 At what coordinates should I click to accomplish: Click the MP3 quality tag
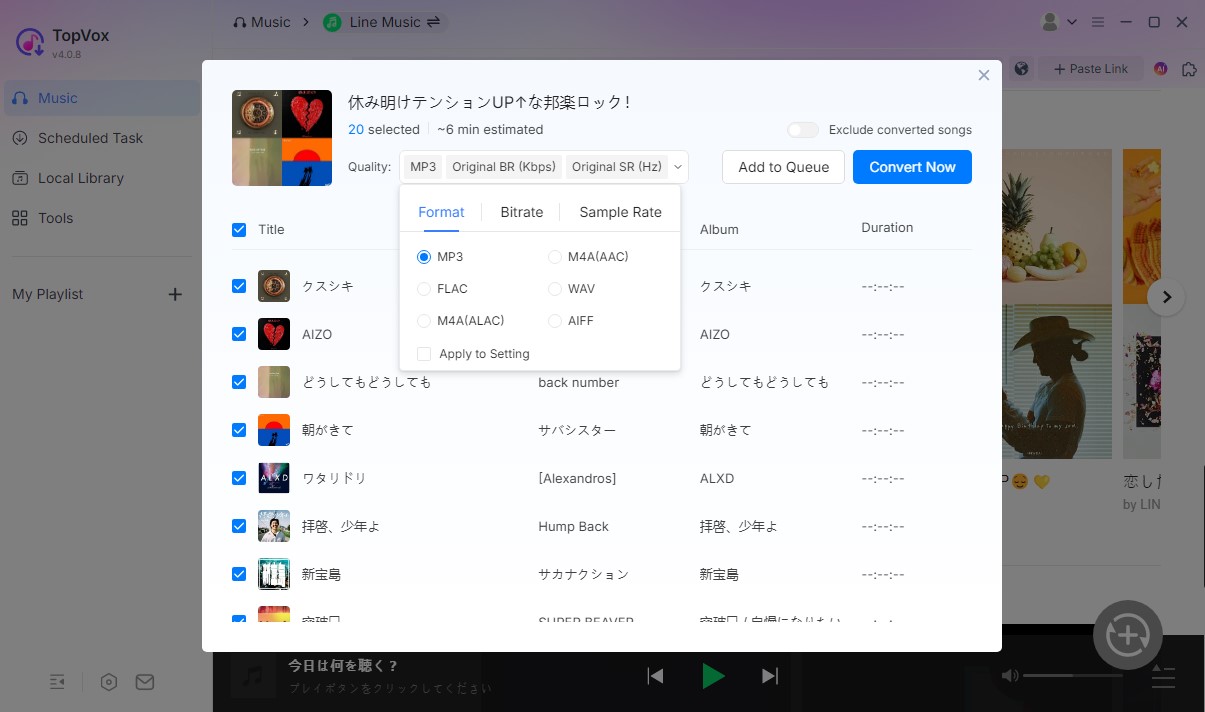click(423, 167)
